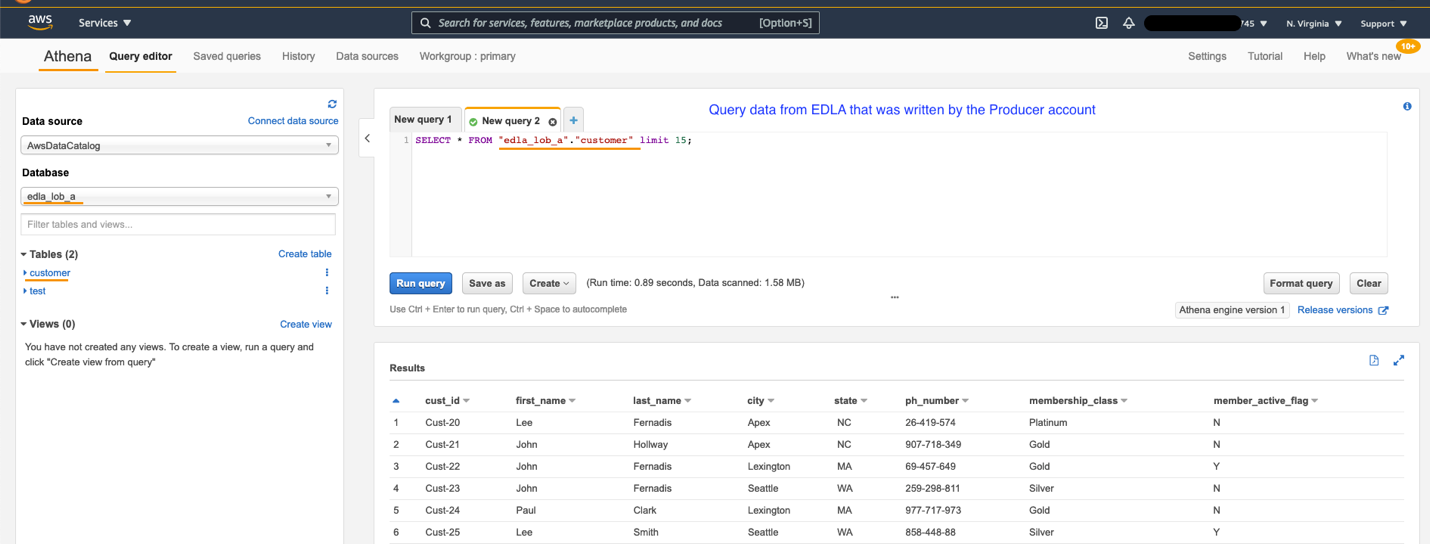Open Saved queries tab

(x=227, y=57)
